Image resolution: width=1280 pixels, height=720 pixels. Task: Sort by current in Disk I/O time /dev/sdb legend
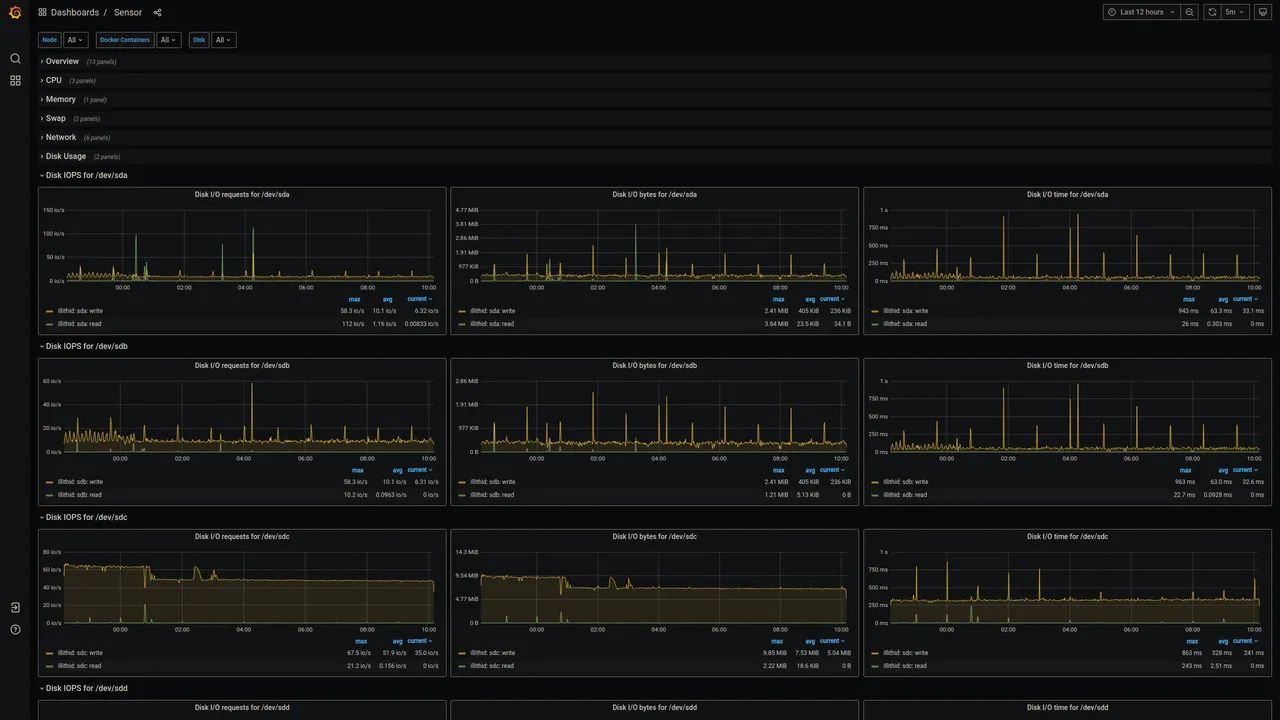click(1245, 470)
